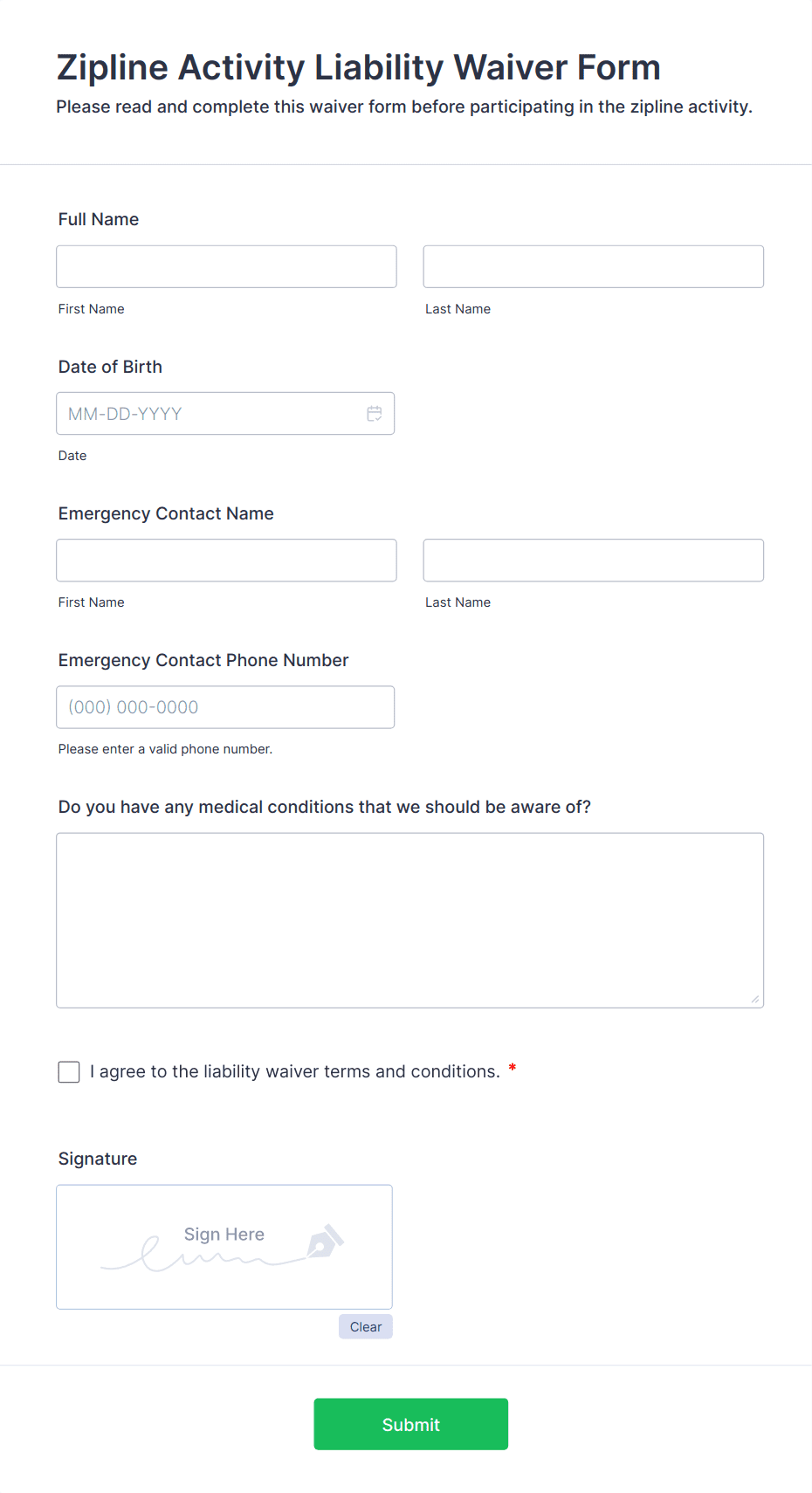
Task: Check the liability waiver agreement checkbox
Action: click(68, 1071)
